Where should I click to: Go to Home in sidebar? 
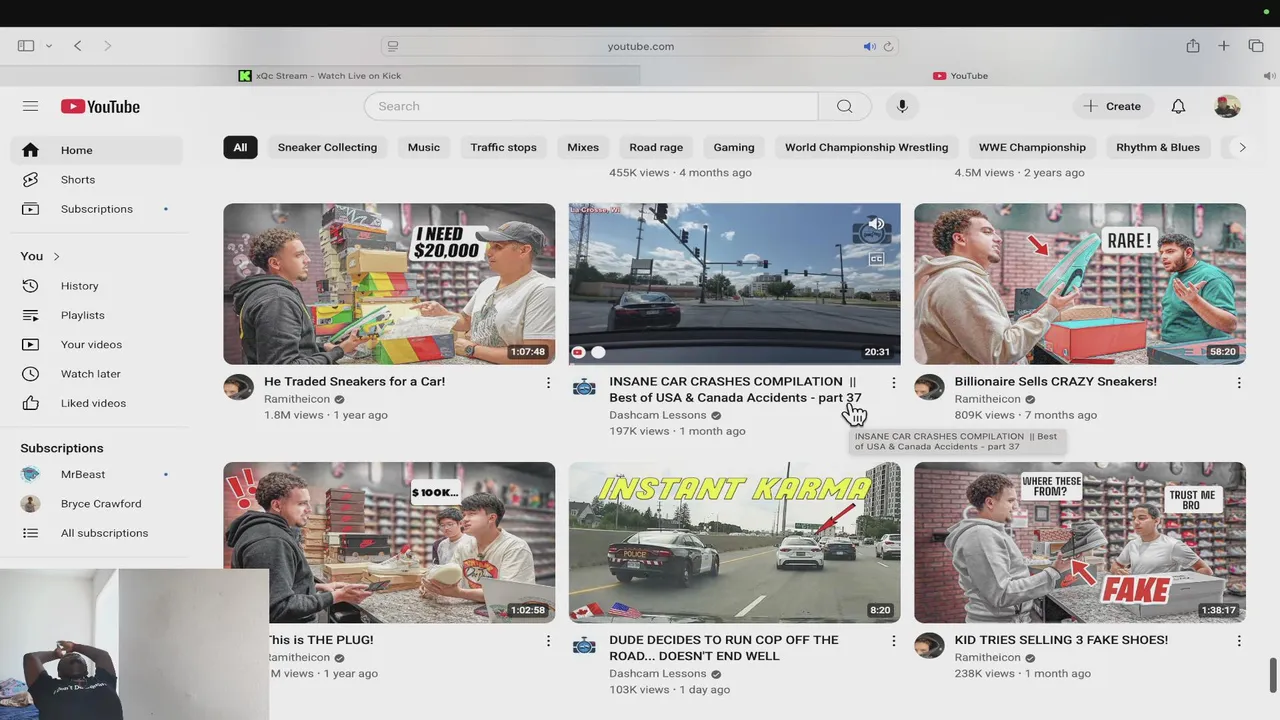click(x=97, y=150)
